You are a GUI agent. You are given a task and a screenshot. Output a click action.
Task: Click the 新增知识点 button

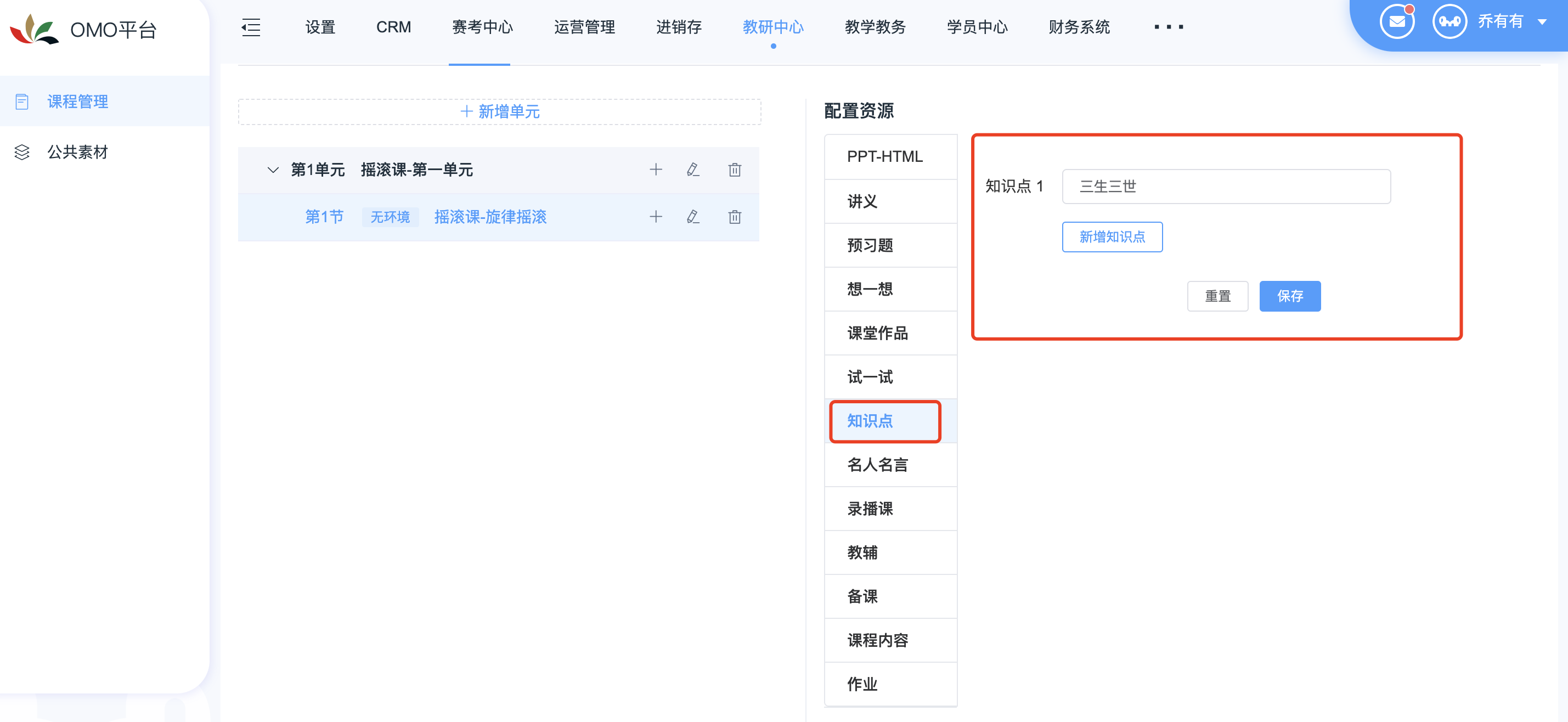(x=1112, y=237)
